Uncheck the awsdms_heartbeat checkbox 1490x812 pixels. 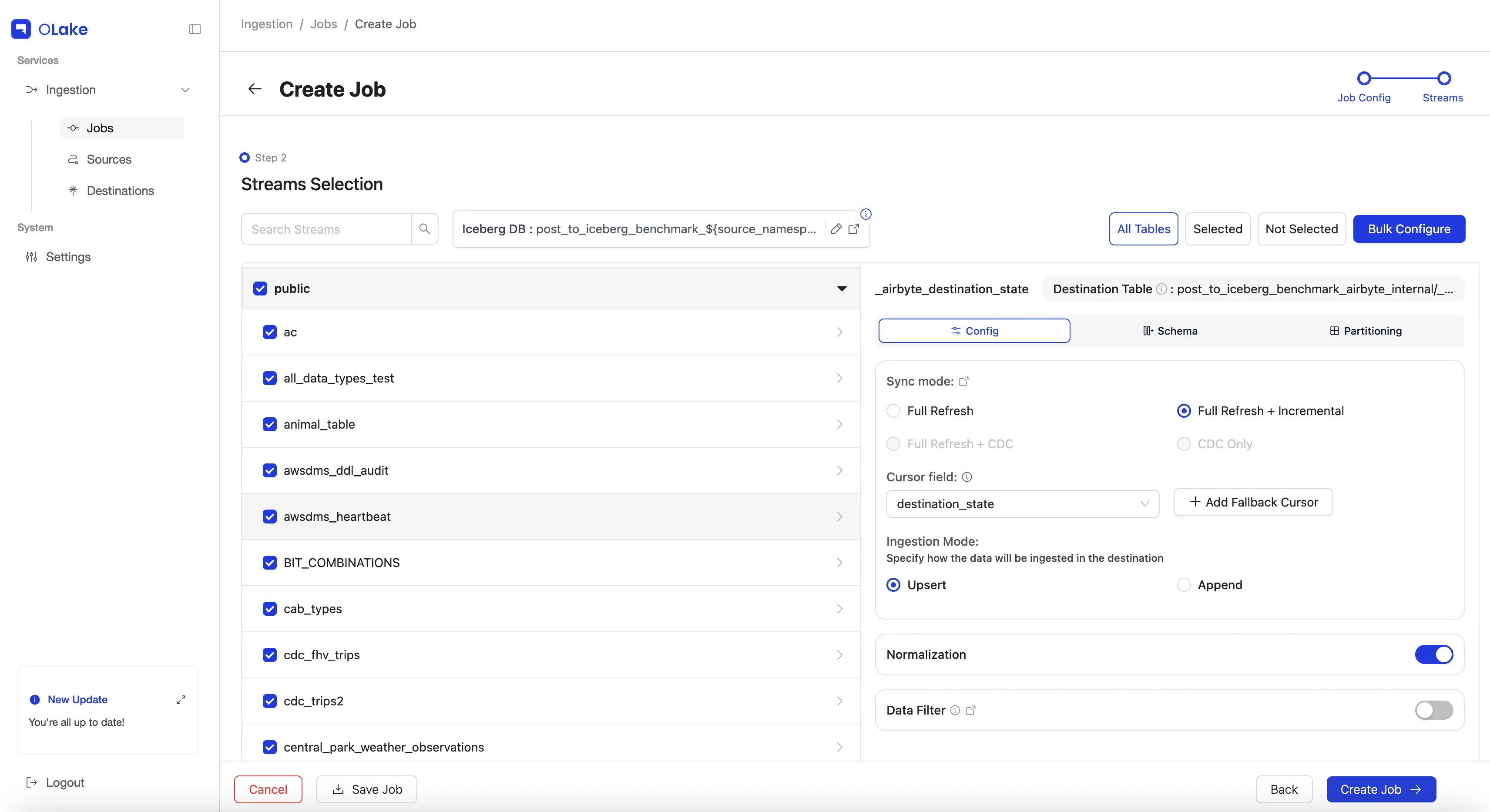(269, 517)
